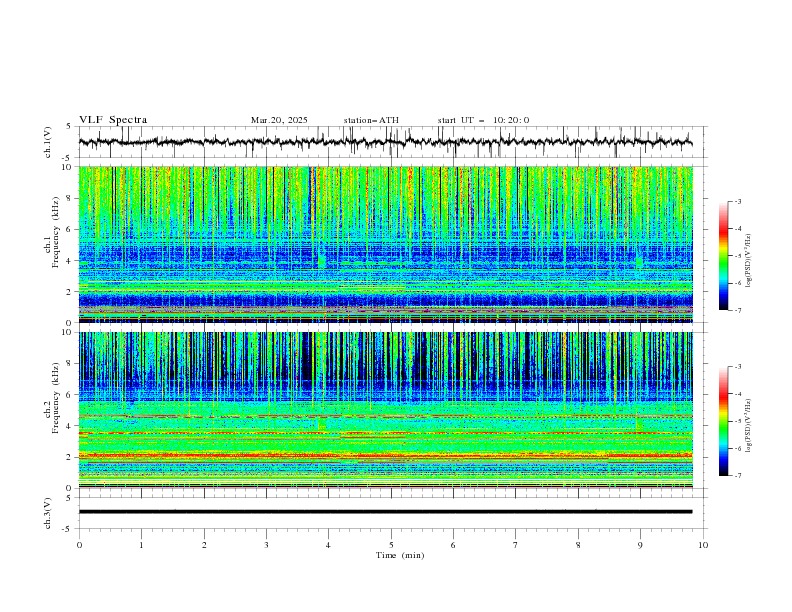Viewport: 792px width, 612px height.
Task: Click the 'station=ATH' label
Action: click(x=371, y=120)
